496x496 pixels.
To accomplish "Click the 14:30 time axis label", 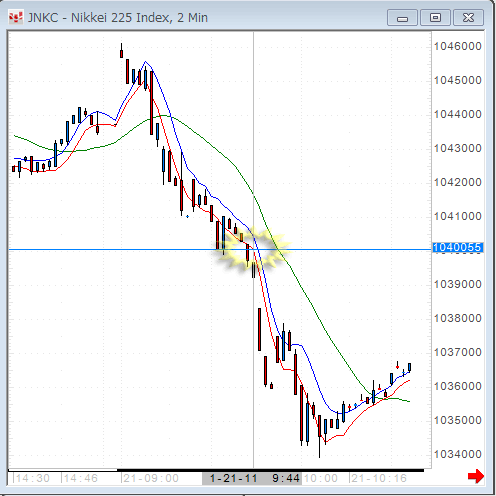I will pyautogui.click(x=32, y=478).
